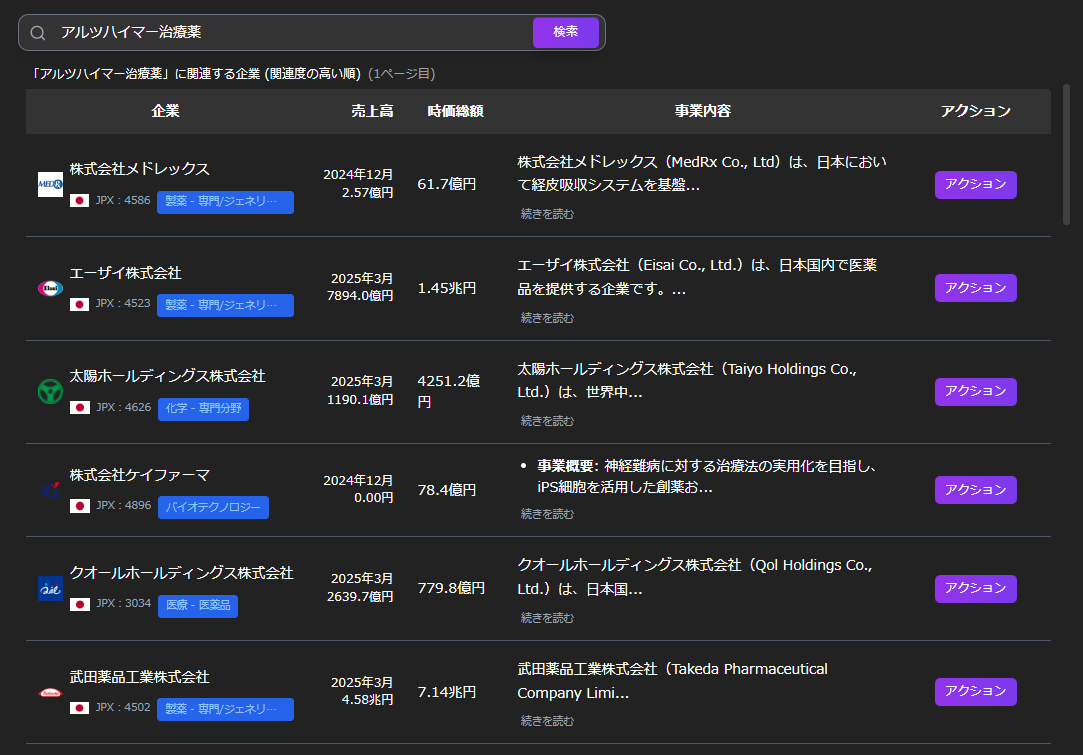Open アクション for 太陽ホールディングス株式会社

(x=975, y=392)
